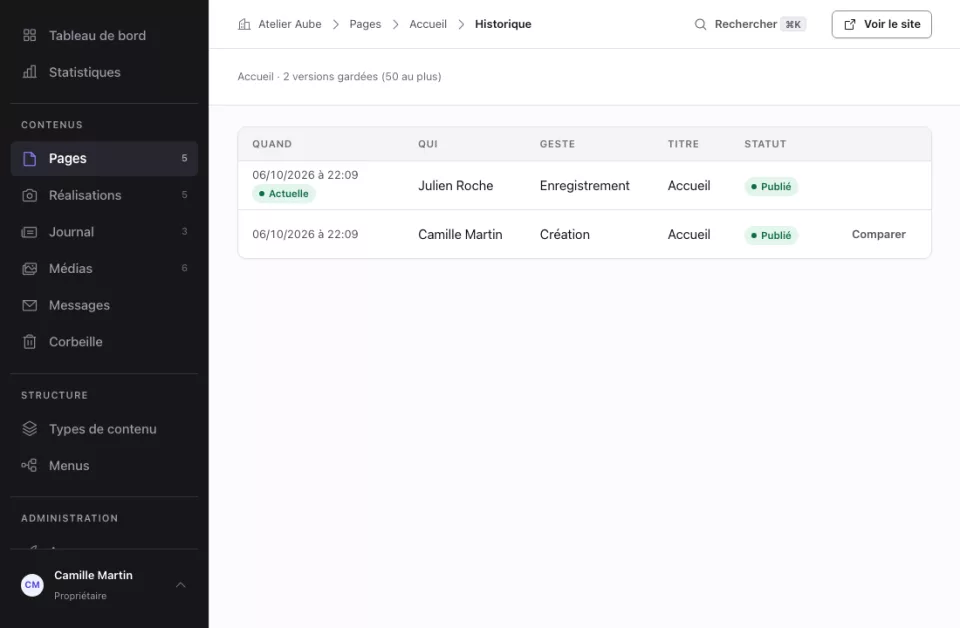Click the Création action cell
Viewport: 960px width, 628px height.
click(564, 234)
